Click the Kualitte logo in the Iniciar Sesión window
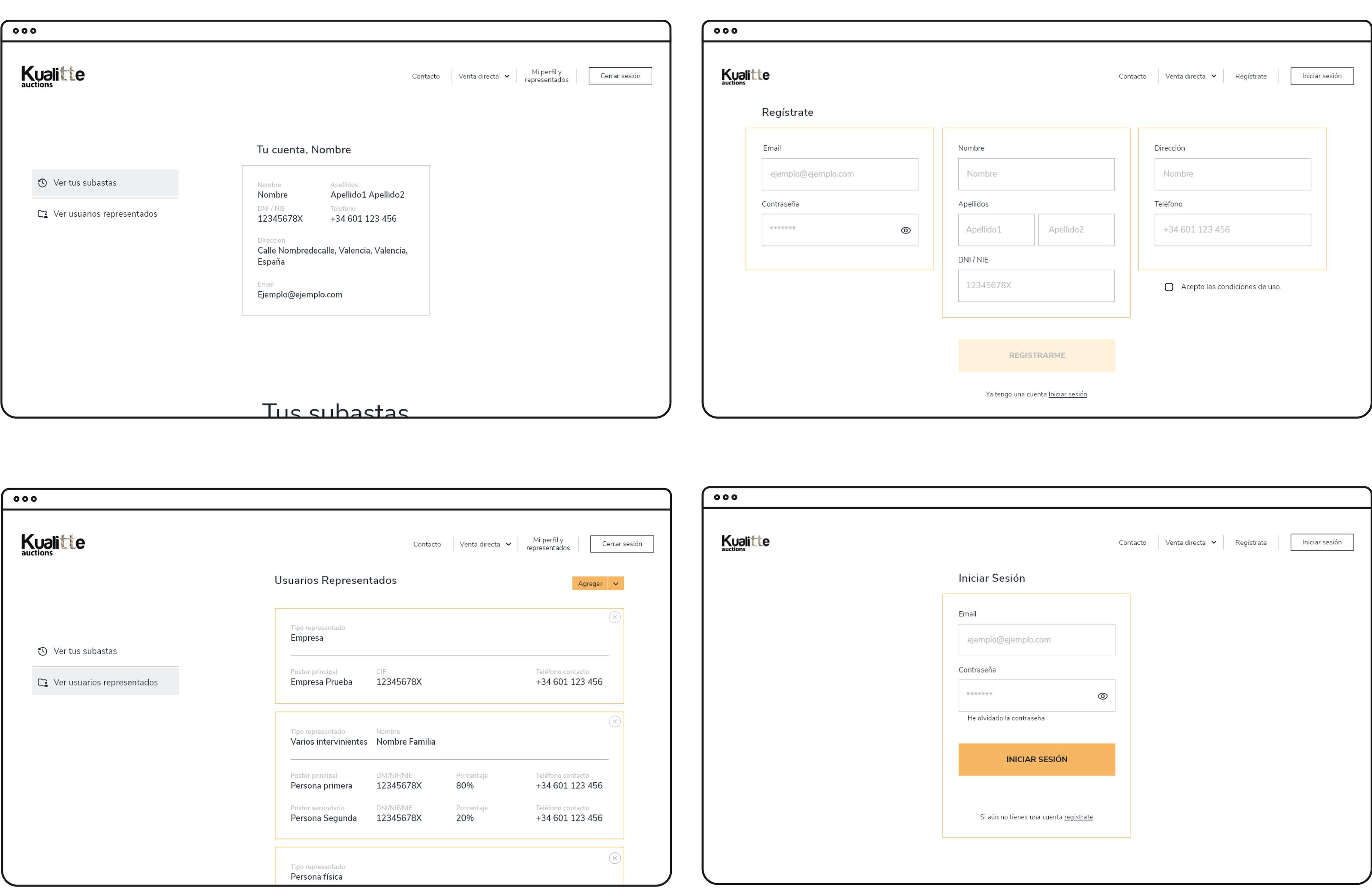Viewport: 1372px width, 896px height. click(x=745, y=543)
